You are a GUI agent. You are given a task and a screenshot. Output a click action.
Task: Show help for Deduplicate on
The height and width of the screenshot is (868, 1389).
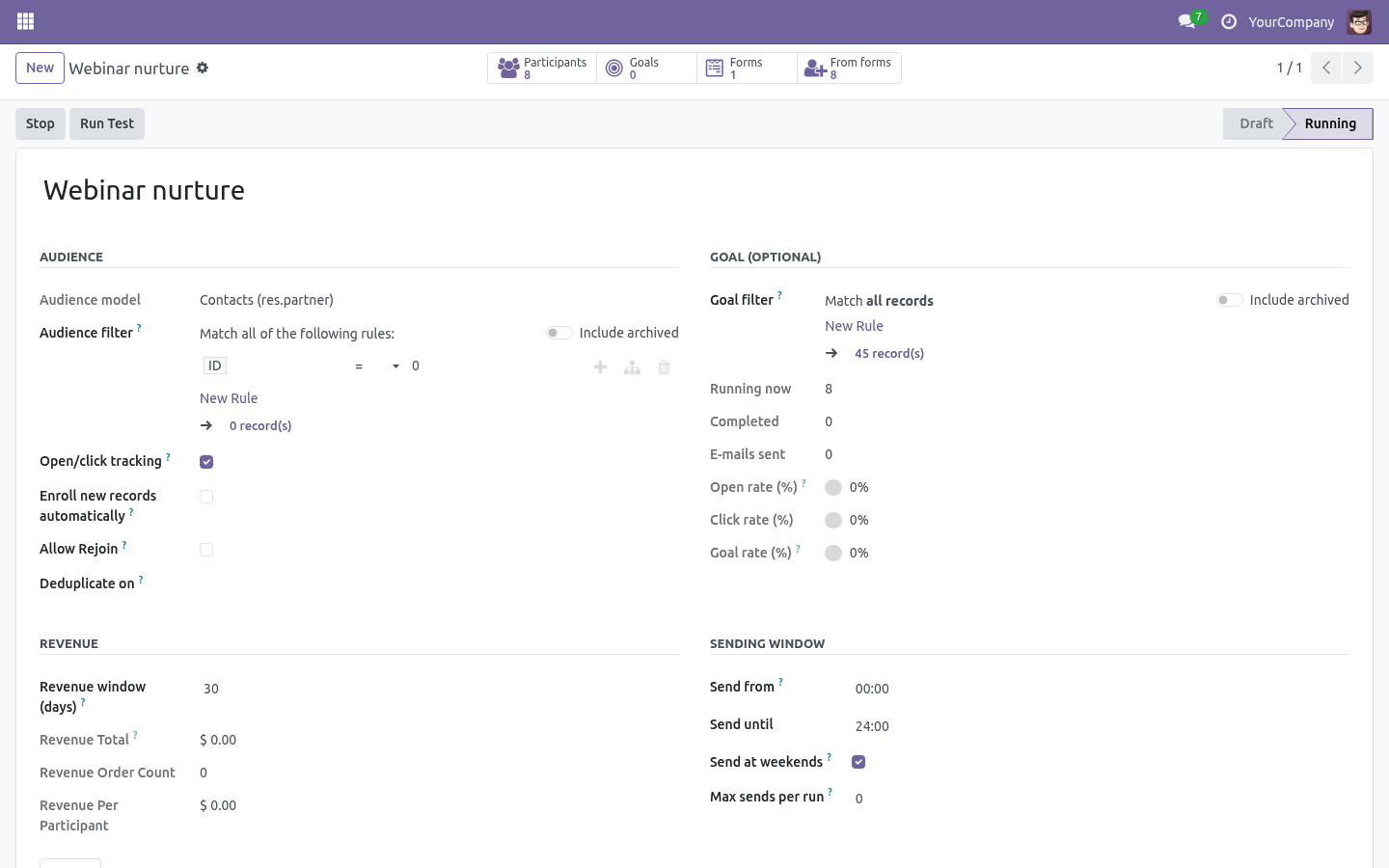[141, 579]
